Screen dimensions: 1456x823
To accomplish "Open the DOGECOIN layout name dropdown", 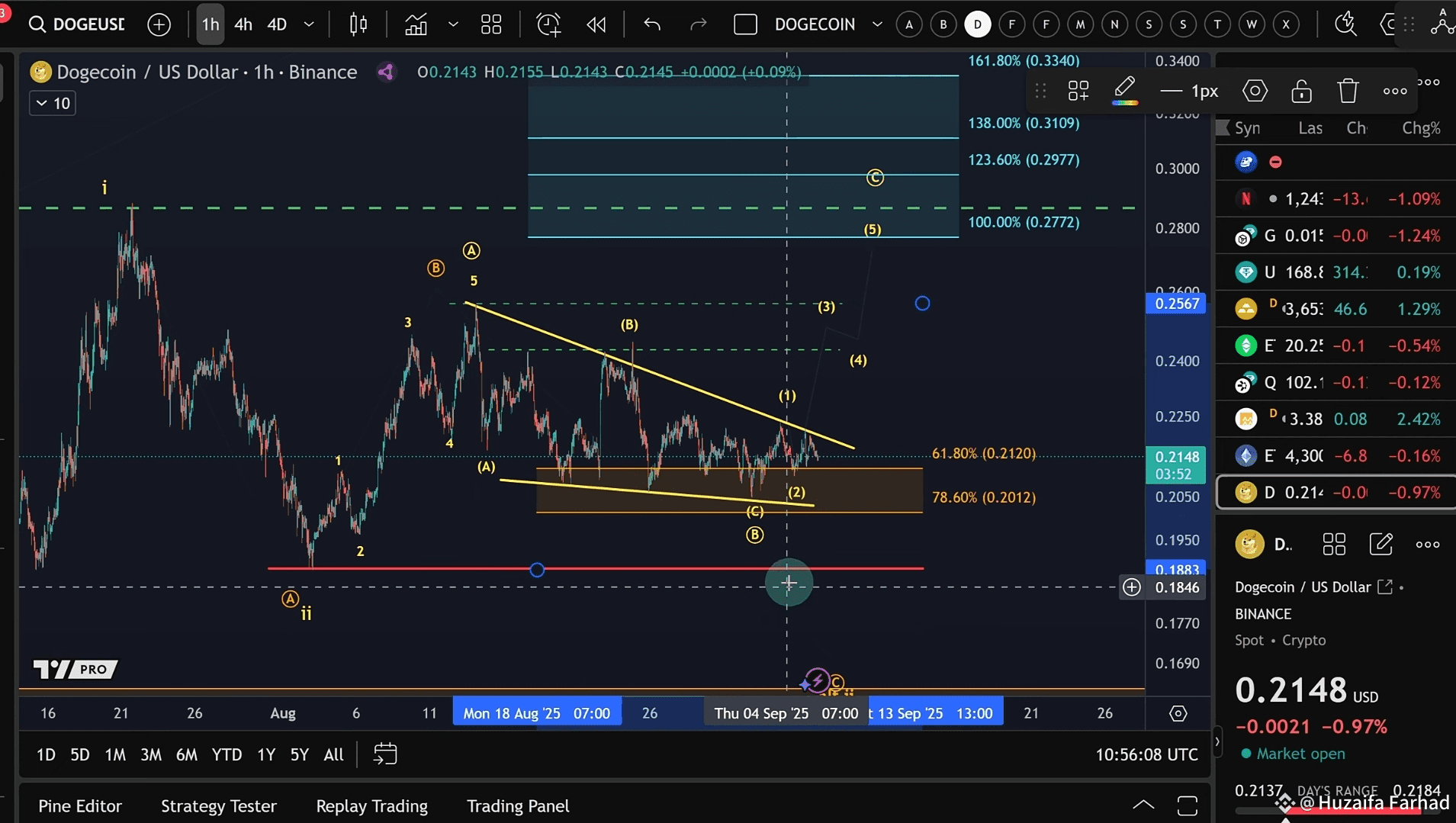I will tap(828, 24).
